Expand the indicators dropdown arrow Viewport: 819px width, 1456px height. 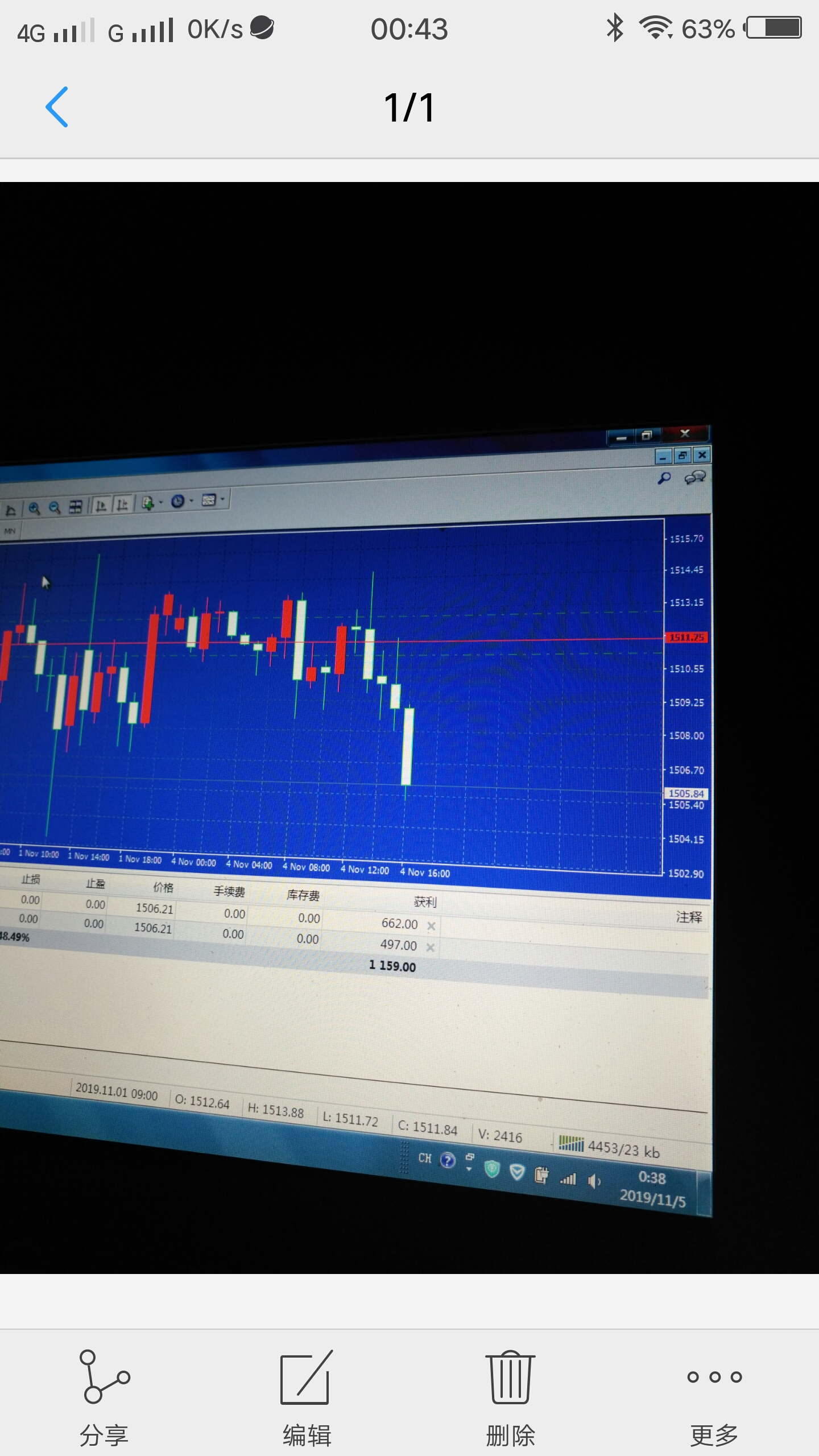(x=161, y=502)
